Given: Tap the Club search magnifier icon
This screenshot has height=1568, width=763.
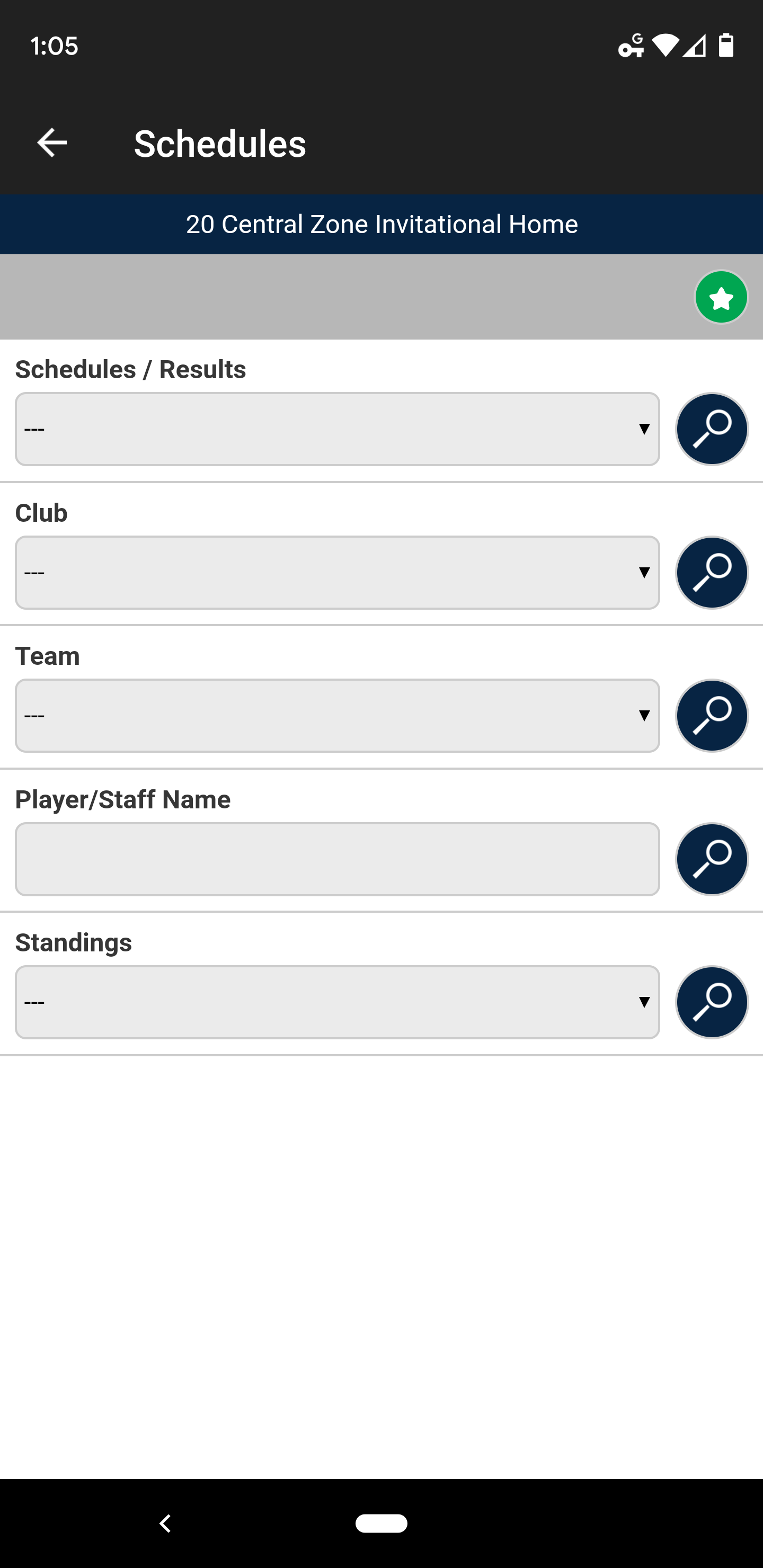Looking at the screenshot, I should tap(711, 572).
